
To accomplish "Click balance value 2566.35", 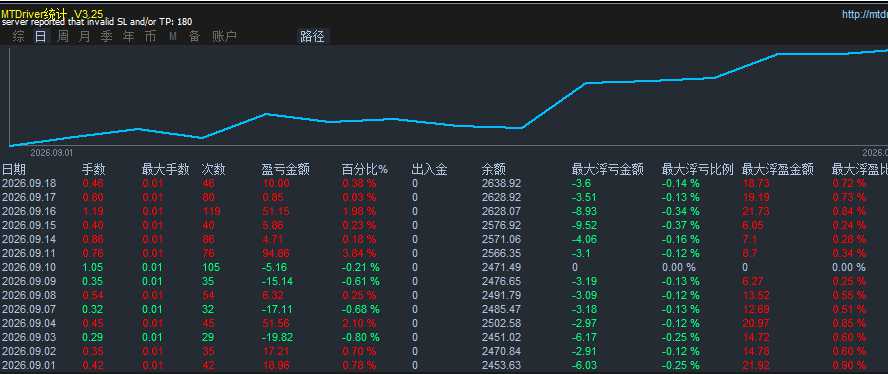I will (501, 253).
